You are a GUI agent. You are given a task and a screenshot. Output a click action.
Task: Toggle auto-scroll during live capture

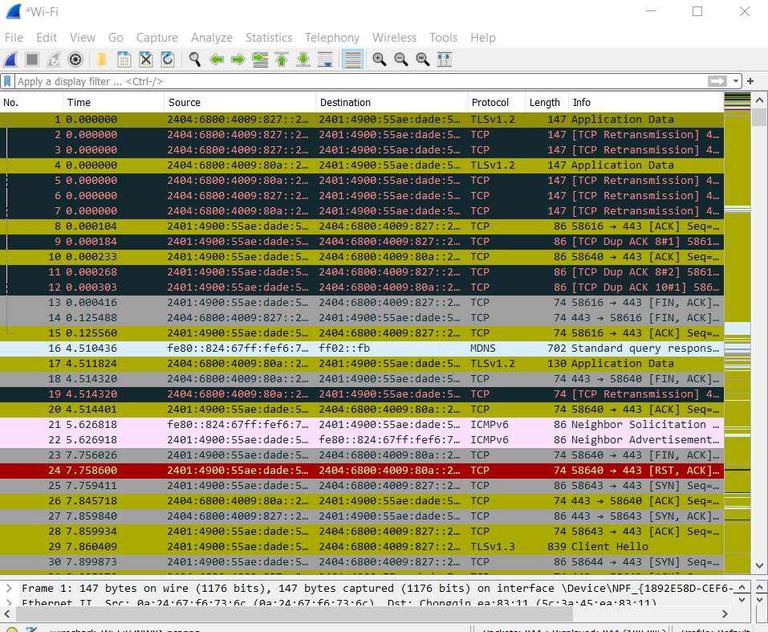tap(325, 60)
